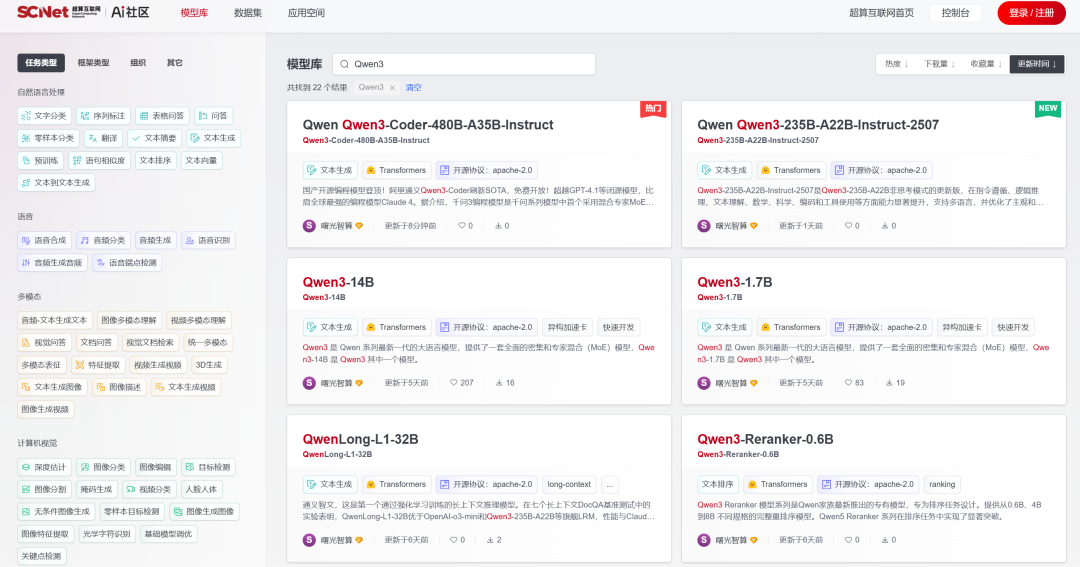The width and height of the screenshot is (1080, 567).
Task: Click heart icon on Qwen3-1.7B card
Action: click(848, 383)
